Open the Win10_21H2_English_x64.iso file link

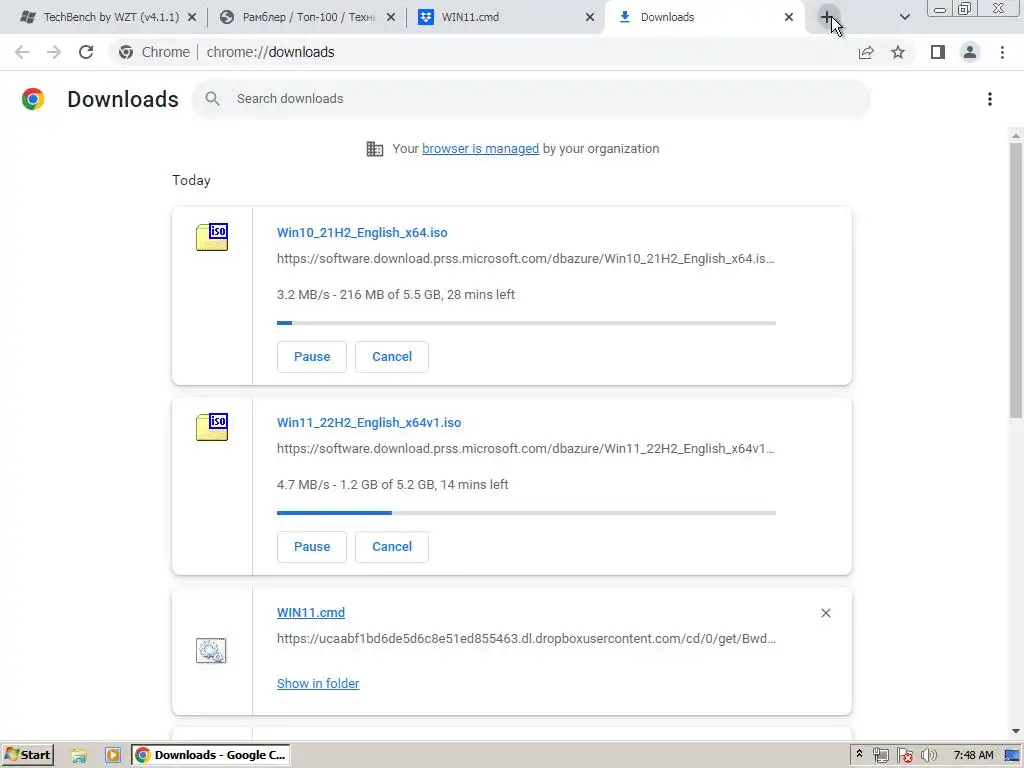point(362,232)
